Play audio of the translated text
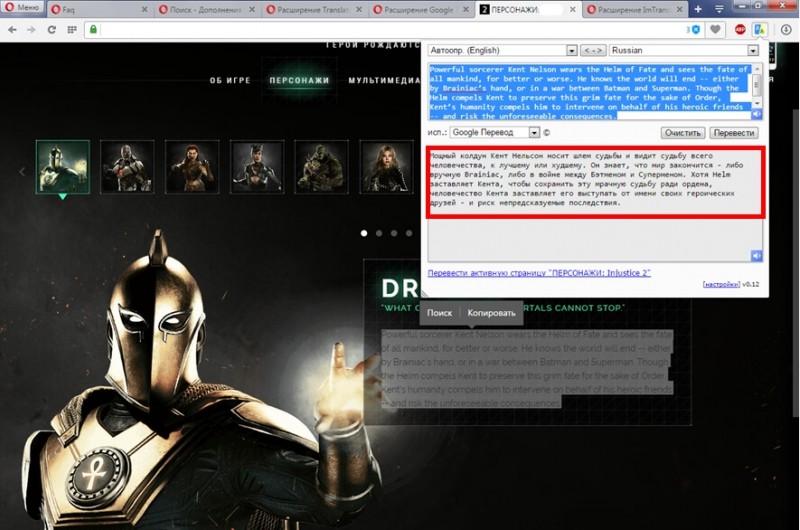The width and height of the screenshot is (800, 530). (757, 255)
